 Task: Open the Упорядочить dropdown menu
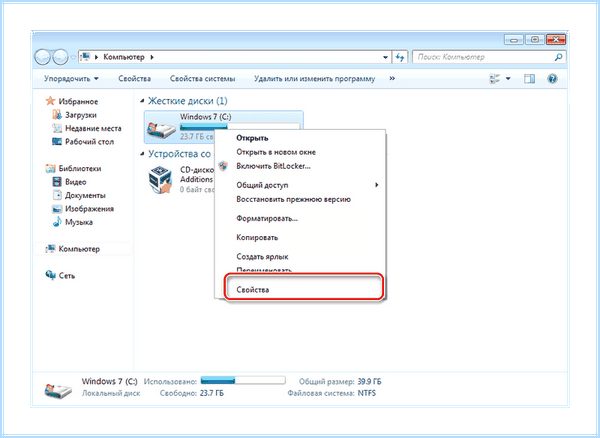click(x=71, y=79)
